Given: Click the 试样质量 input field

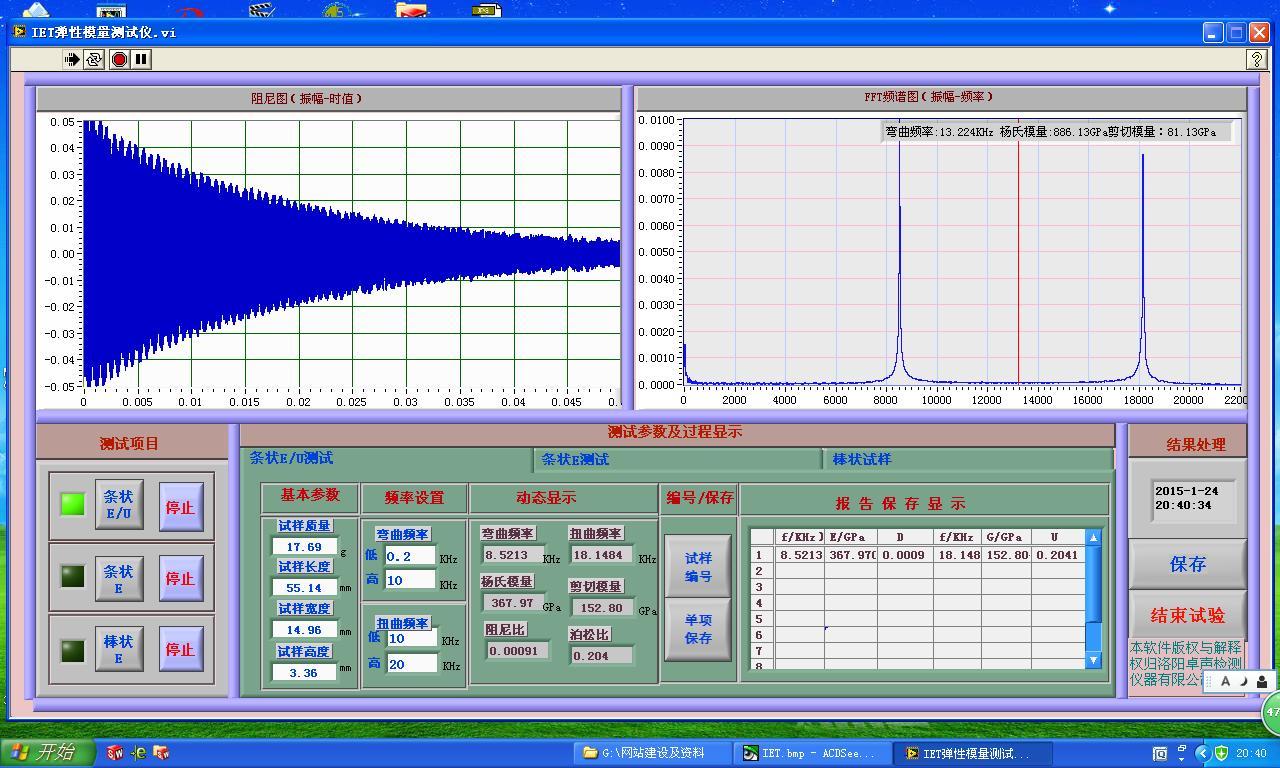Looking at the screenshot, I should (x=304, y=547).
